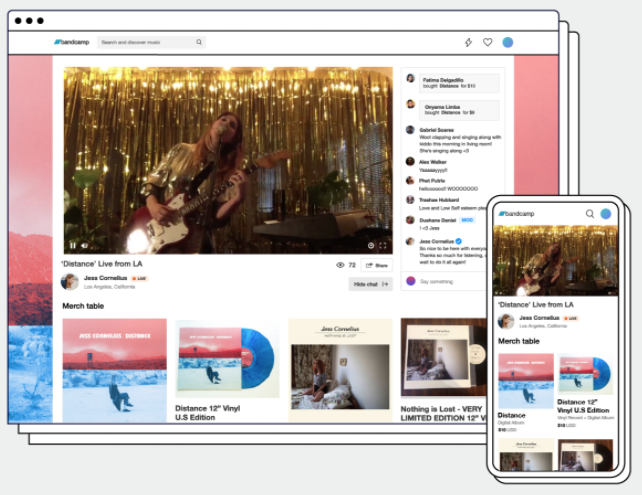Viewport: 642px width, 495px height.
Task: Click the Bandcamp logo in desktop header
Action: (72, 42)
